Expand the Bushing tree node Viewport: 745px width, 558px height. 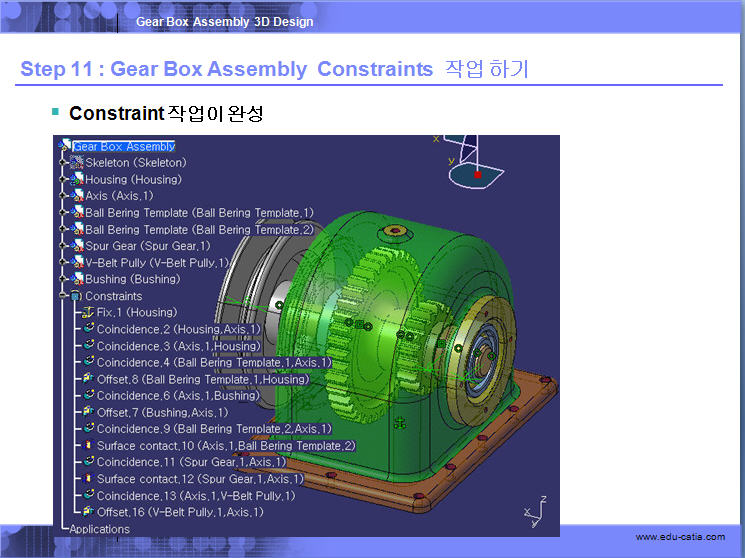63,279
